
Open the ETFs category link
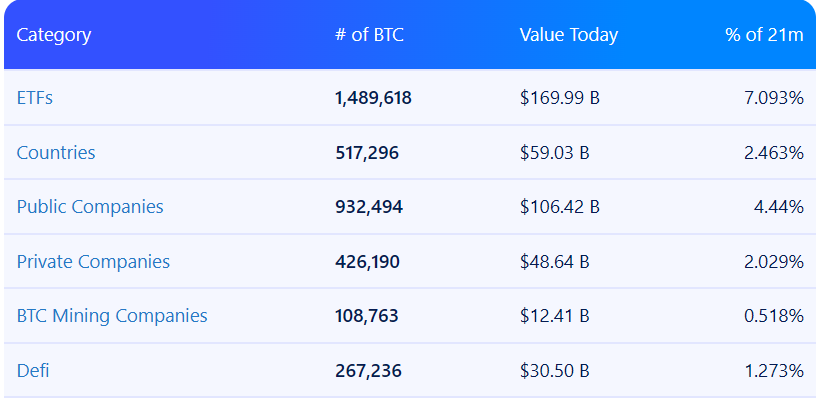click(x=35, y=98)
